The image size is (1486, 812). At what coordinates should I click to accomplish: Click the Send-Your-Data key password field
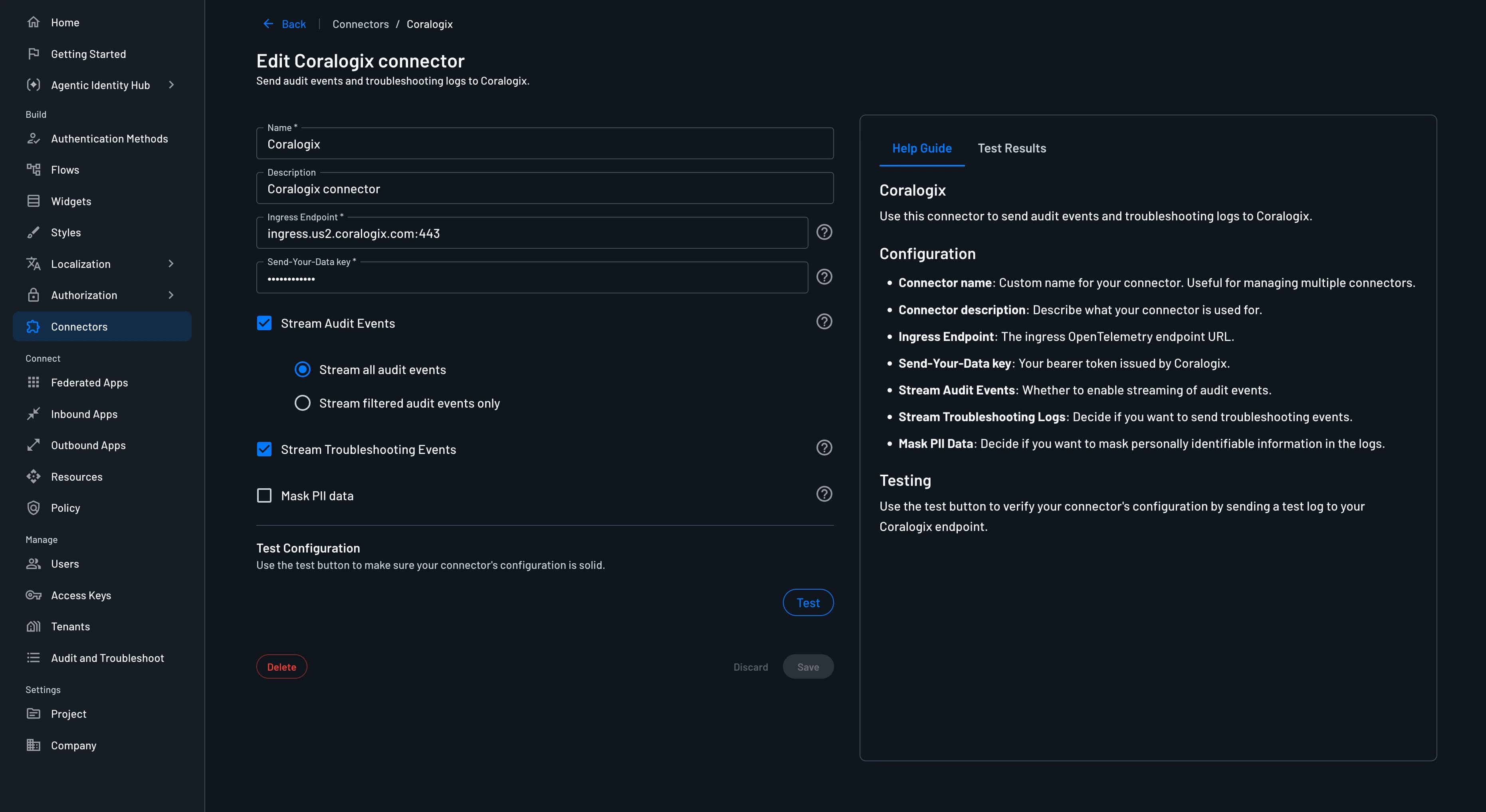(x=532, y=278)
